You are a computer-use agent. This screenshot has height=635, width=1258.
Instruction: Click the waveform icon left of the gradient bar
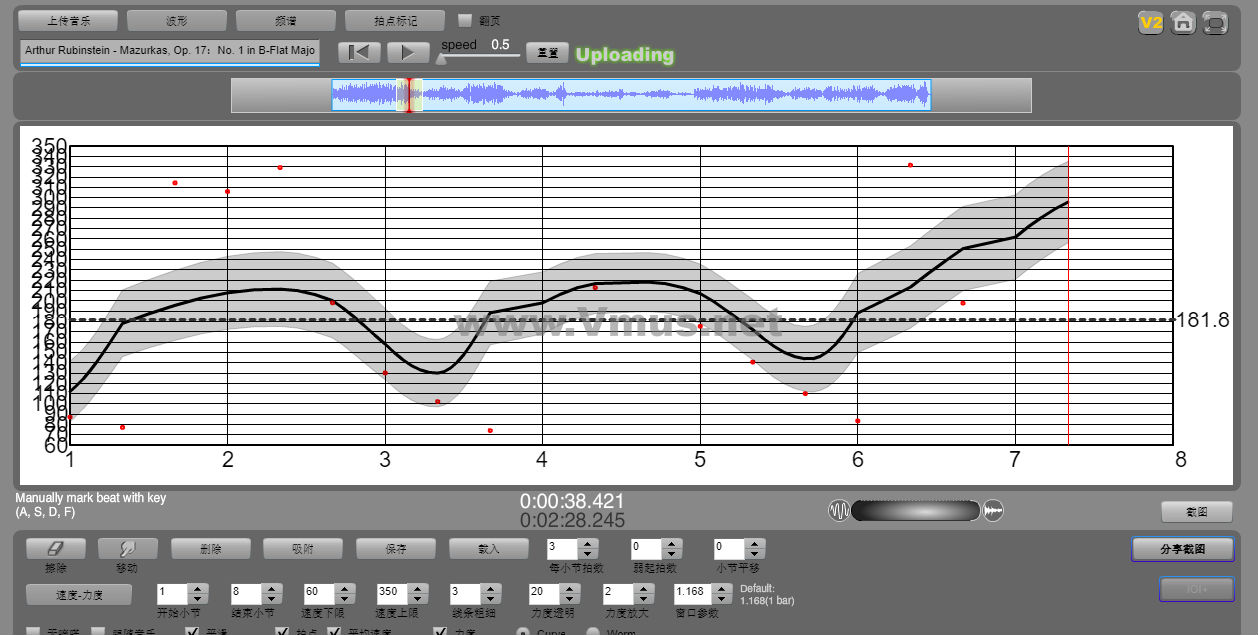pyautogui.click(x=839, y=511)
